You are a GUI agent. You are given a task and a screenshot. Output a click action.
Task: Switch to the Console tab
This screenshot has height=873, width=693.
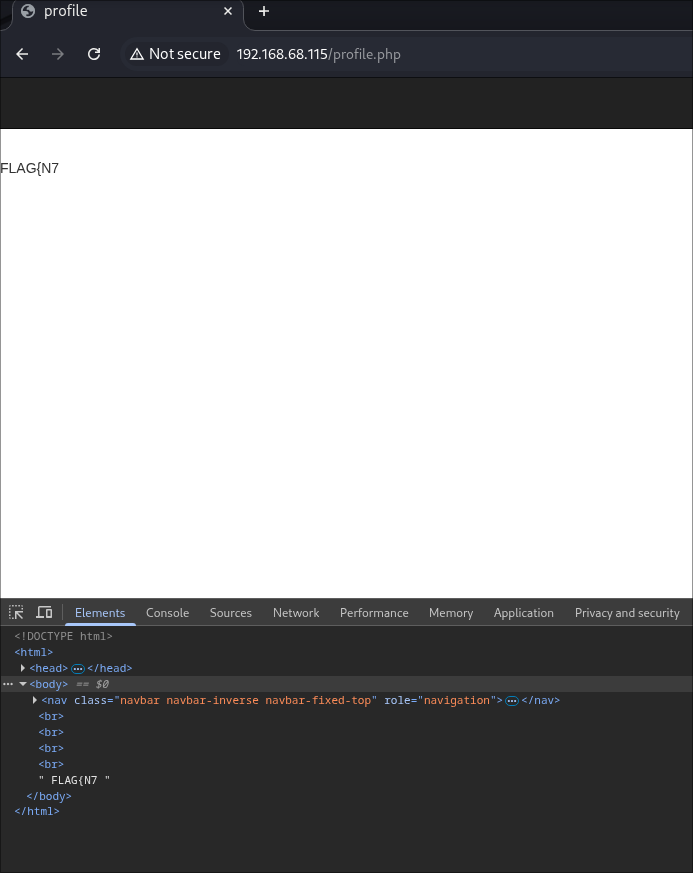(x=167, y=613)
